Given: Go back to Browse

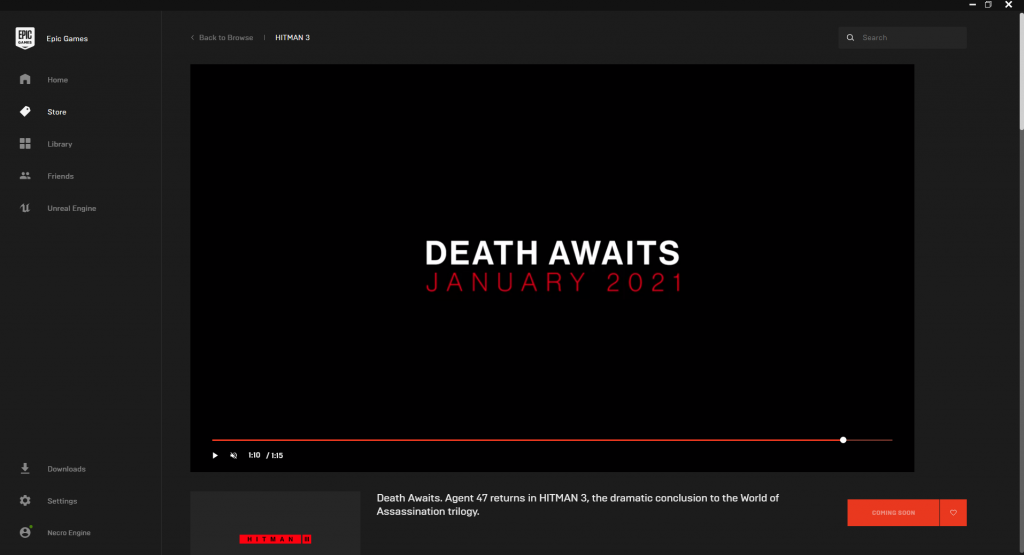Looking at the screenshot, I should point(221,38).
